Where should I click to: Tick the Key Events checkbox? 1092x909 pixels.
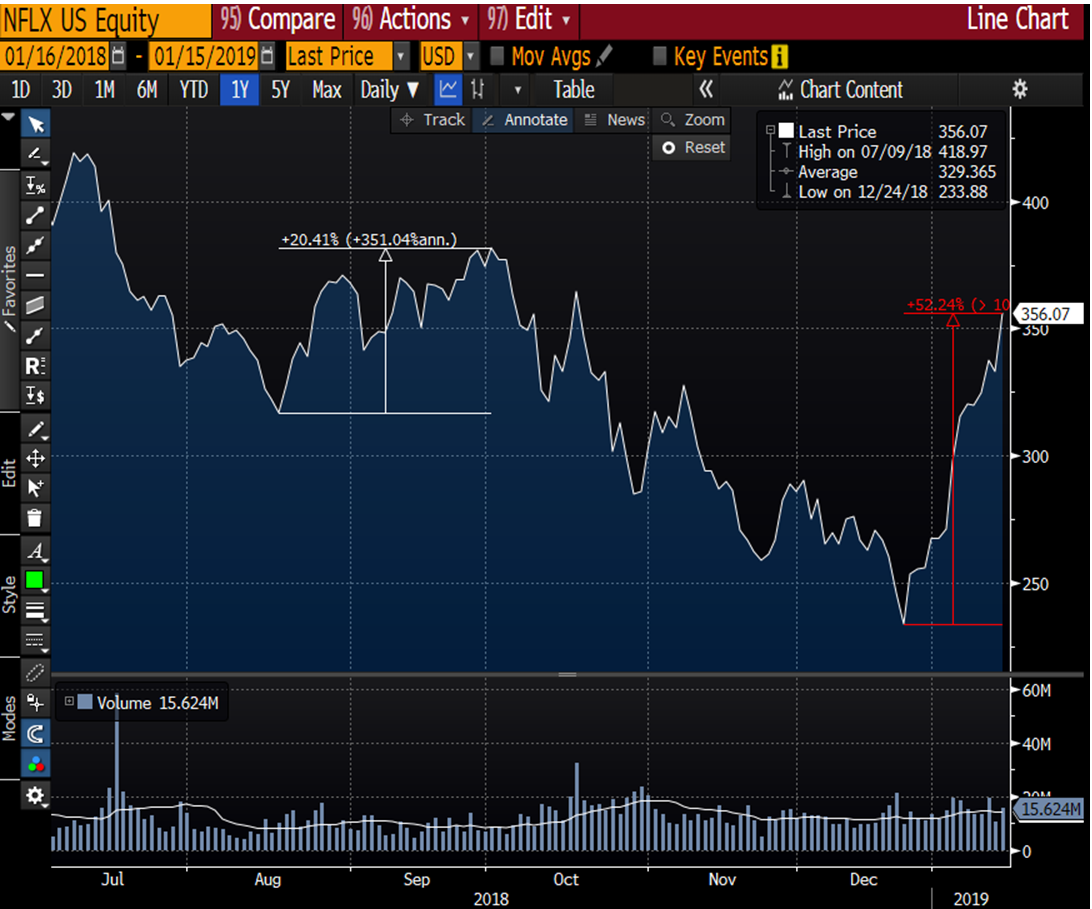pos(660,57)
